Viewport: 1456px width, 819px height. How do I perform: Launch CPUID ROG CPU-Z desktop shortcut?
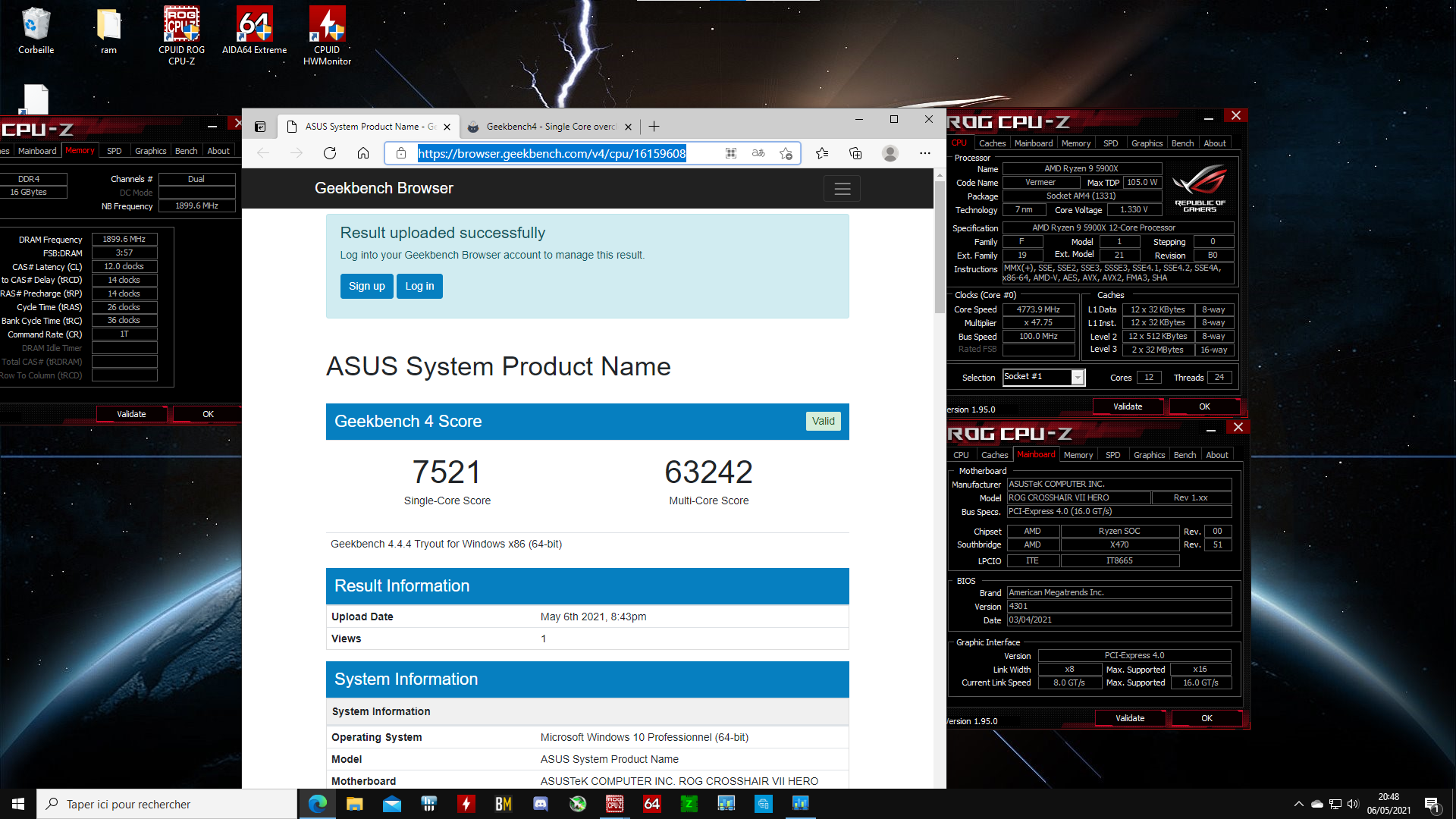point(181,36)
